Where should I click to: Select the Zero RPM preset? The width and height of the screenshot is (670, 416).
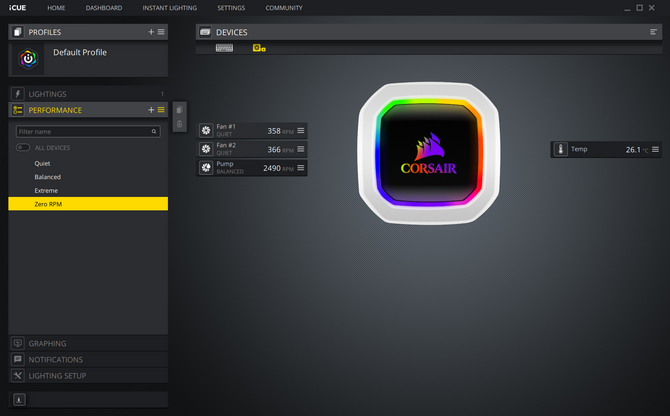88,204
